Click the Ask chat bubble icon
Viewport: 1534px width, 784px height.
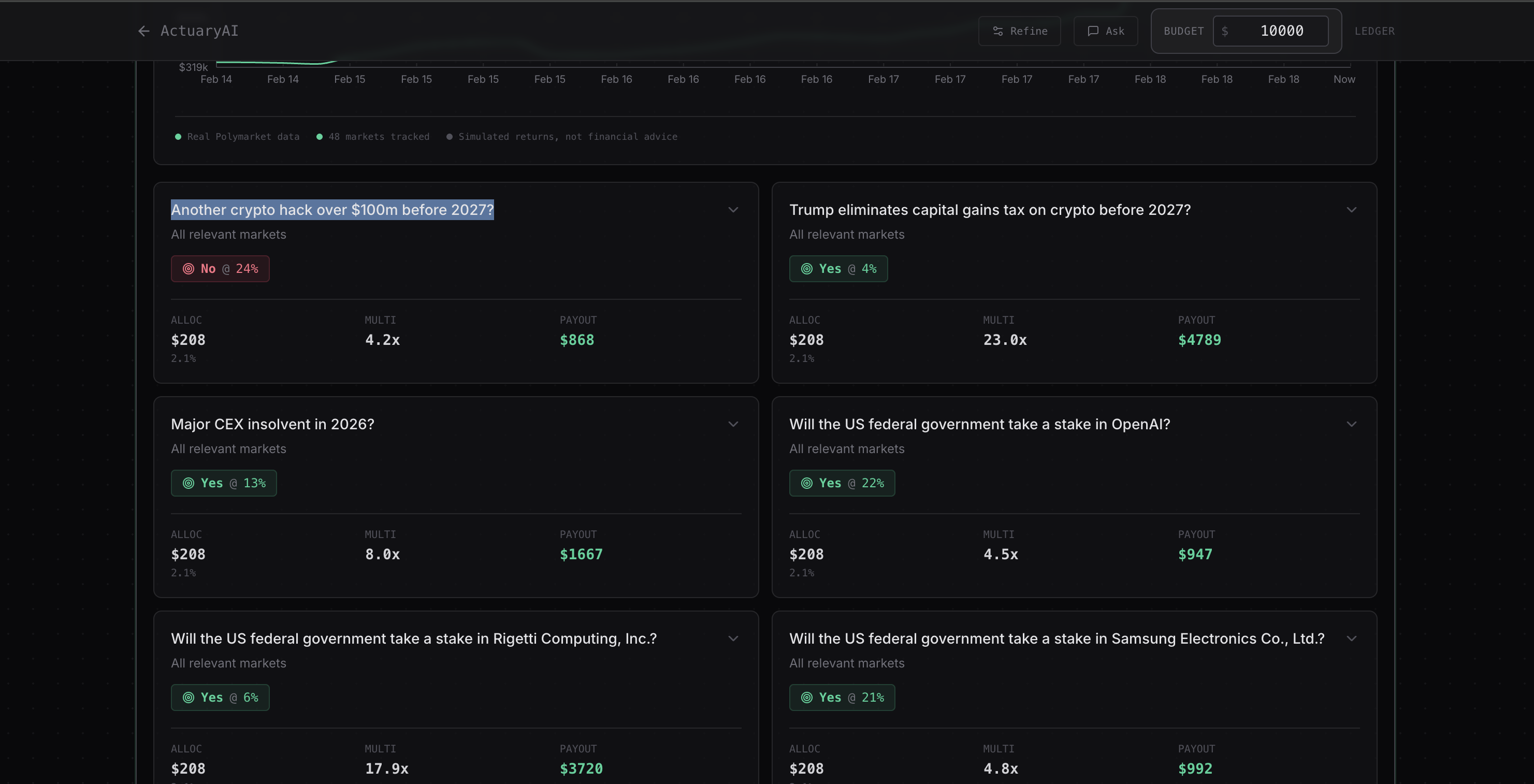point(1093,31)
